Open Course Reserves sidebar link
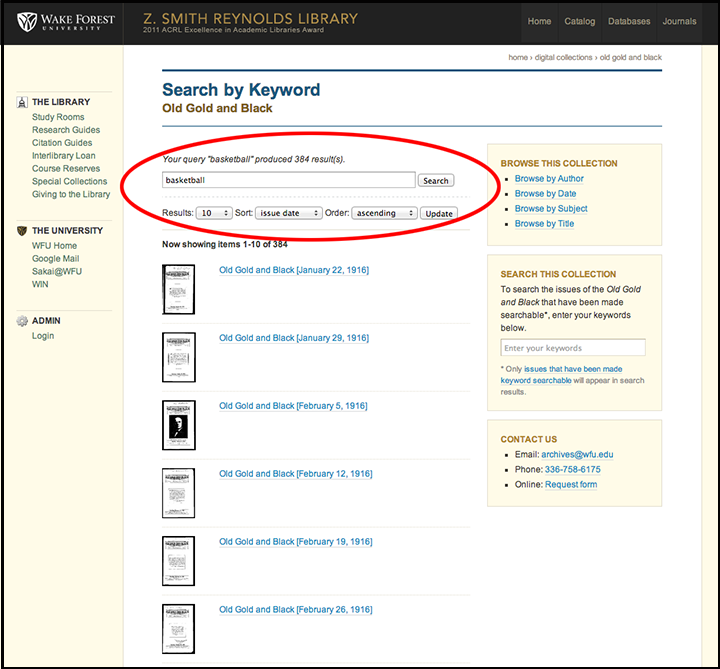This screenshot has height=669, width=720. (66, 169)
